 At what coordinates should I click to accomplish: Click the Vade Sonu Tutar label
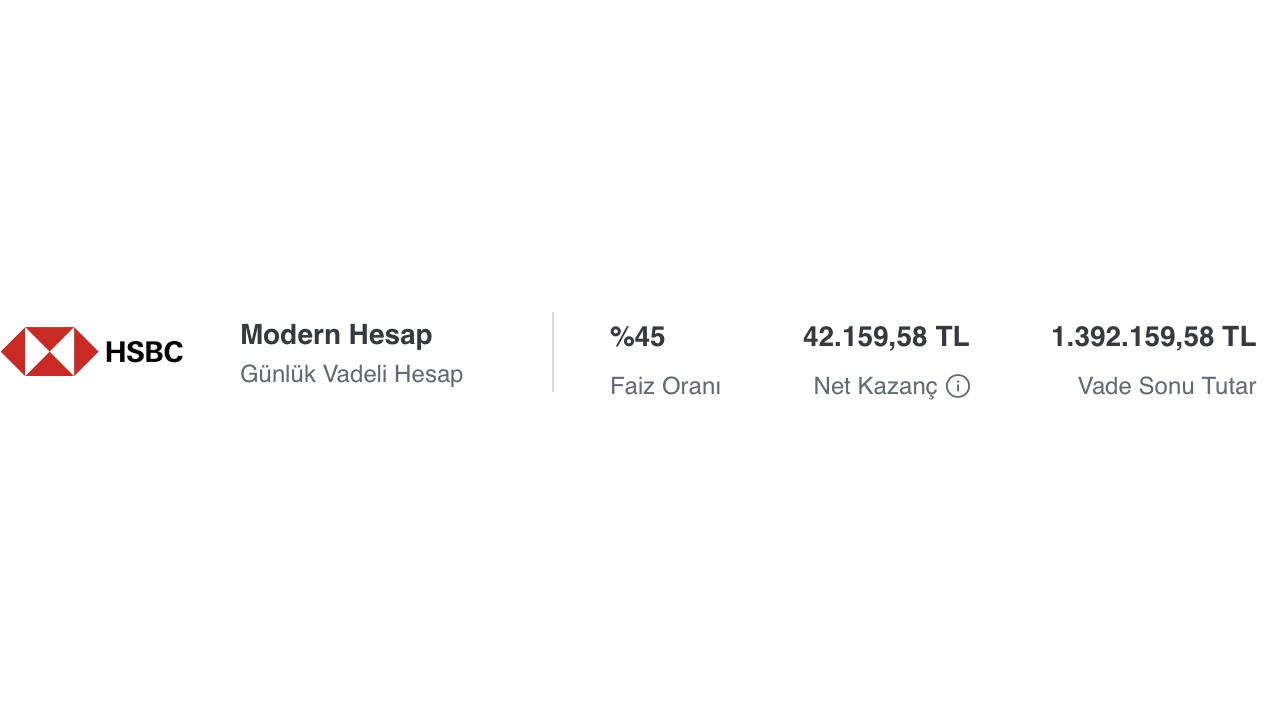tap(1166, 386)
